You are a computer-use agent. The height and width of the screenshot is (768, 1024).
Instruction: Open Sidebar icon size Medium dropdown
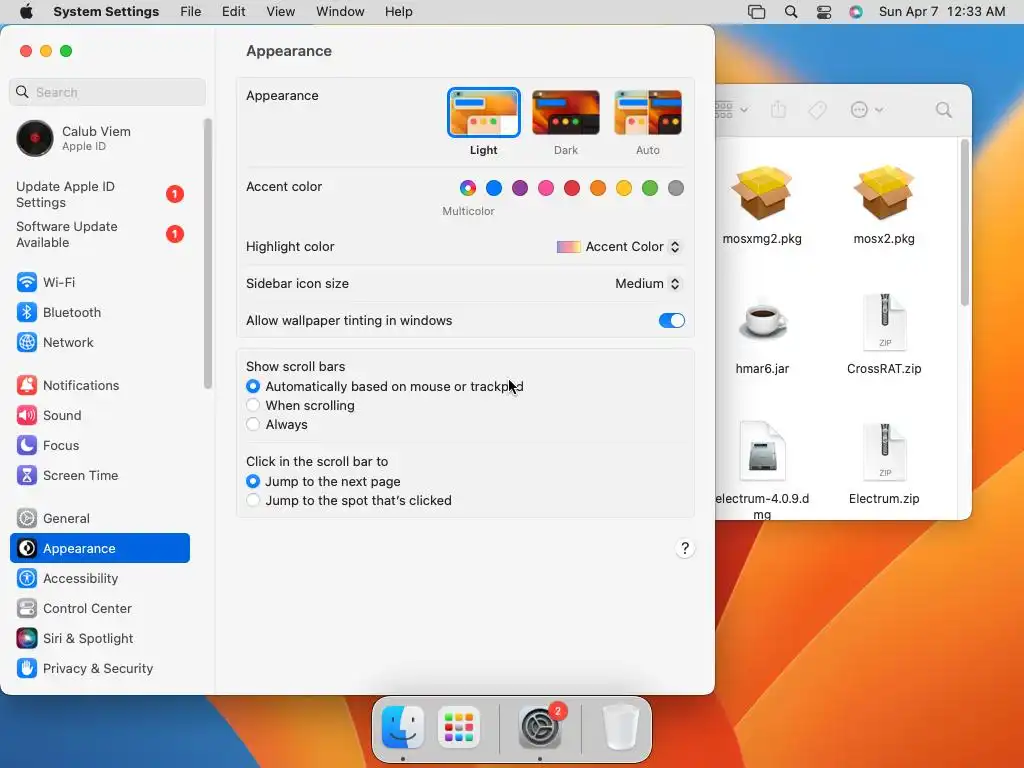click(x=648, y=283)
